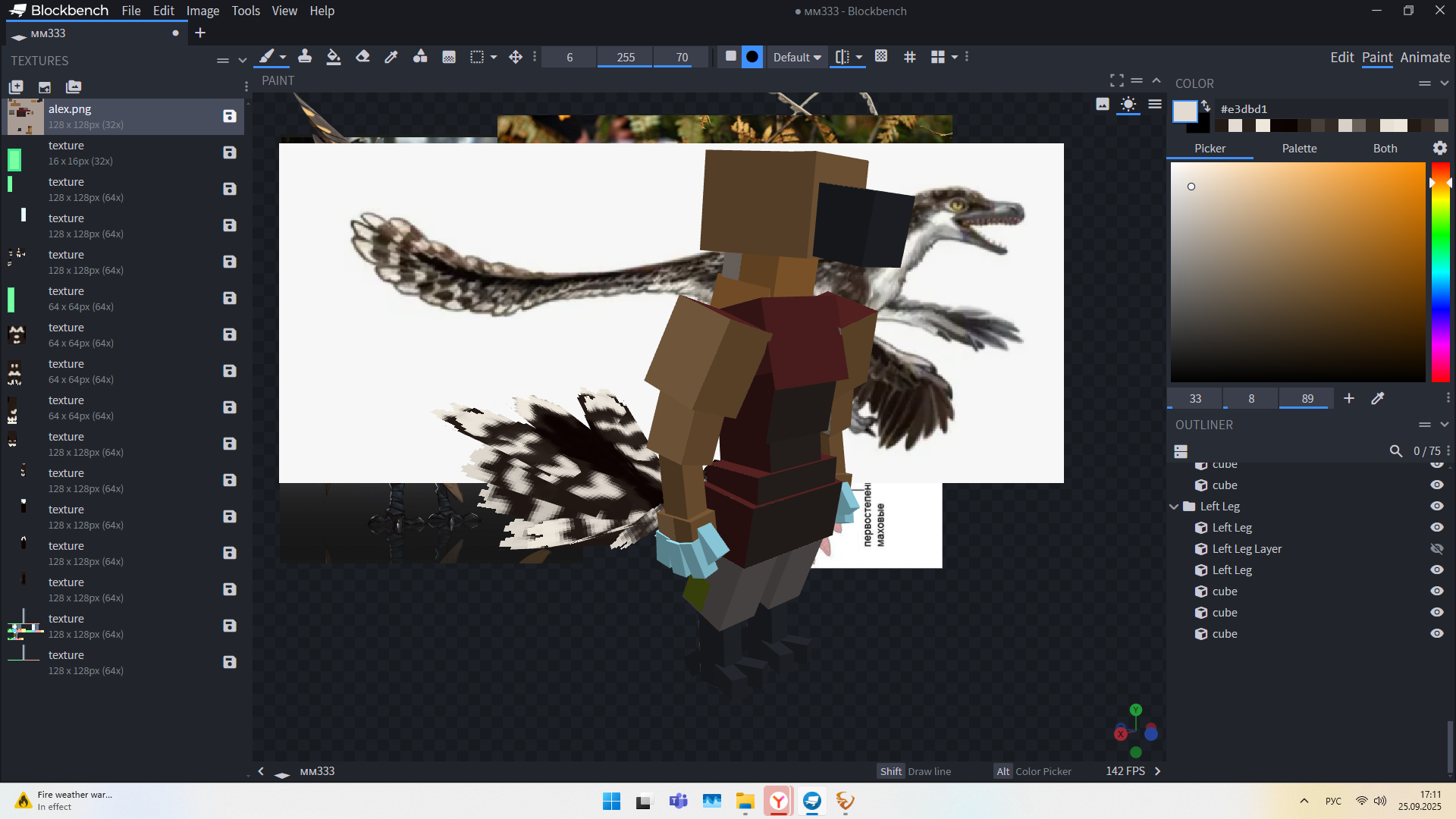Open the Tools menu
Viewport: 1456px width, 819px height.
(245, 11)
